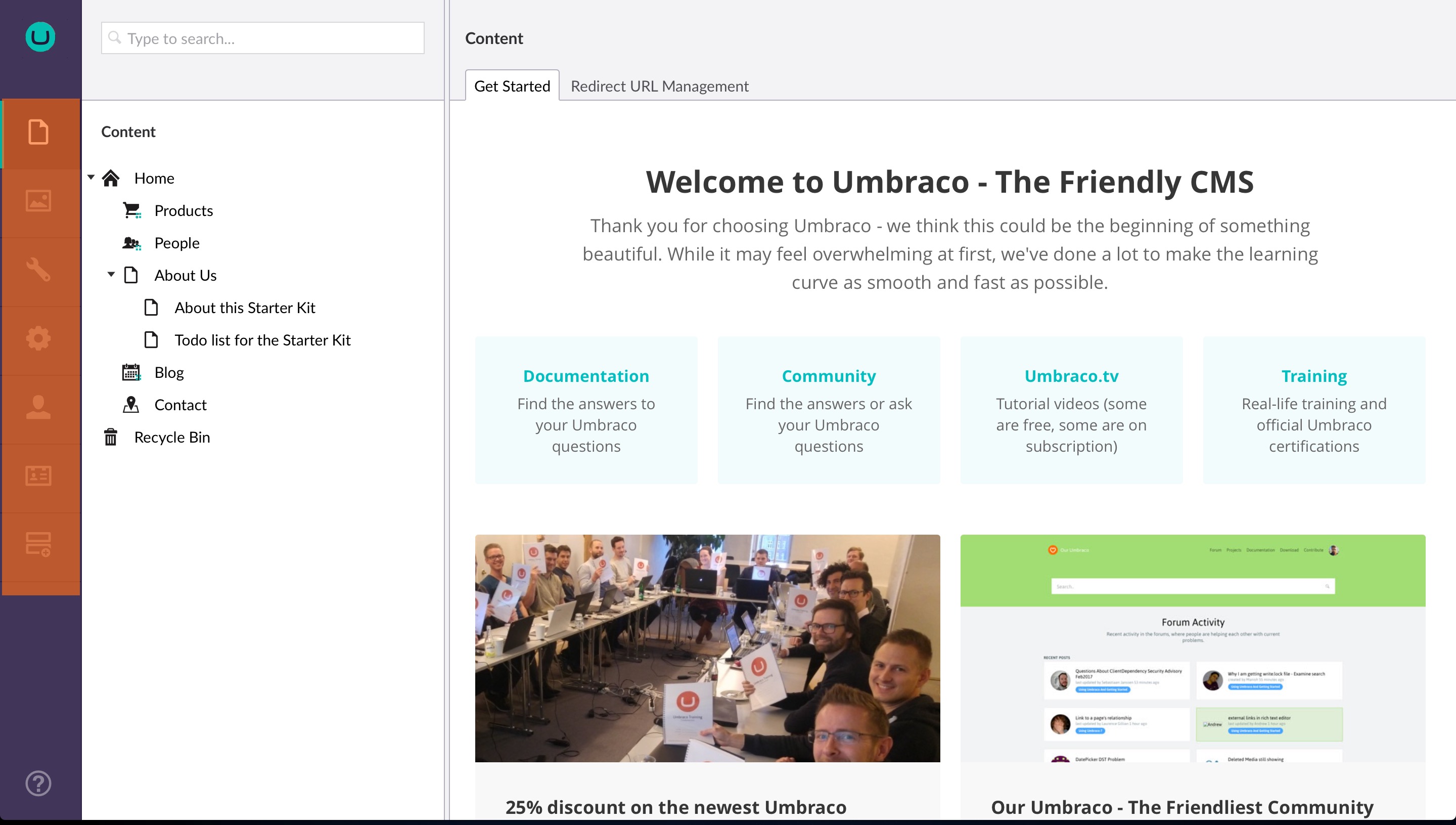Image resolution: width=1456 pixels, height=825 pixels.
Task: Click the 25% discount heading
Action: [x=675, y=806]
